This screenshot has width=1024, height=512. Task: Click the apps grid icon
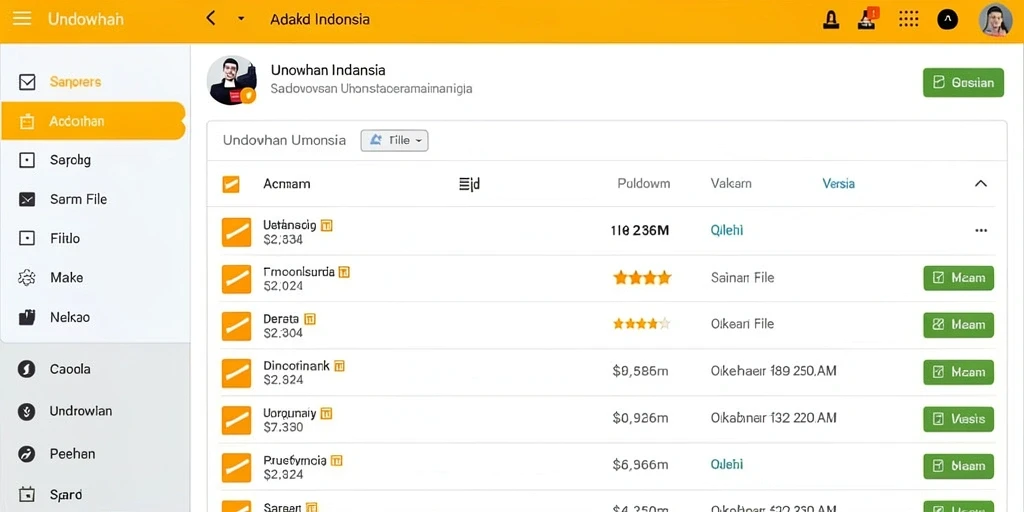pos(908,19)
